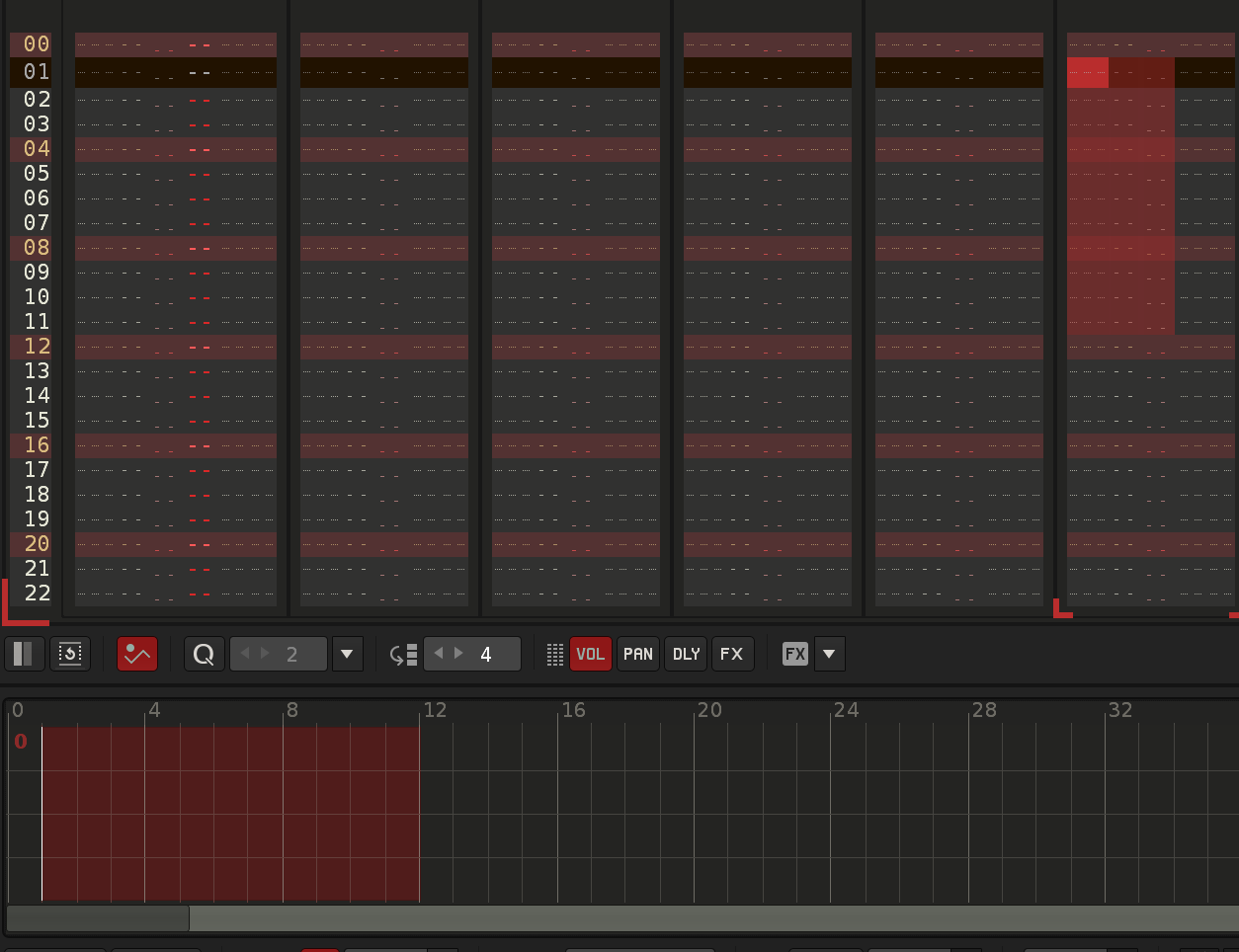Viewport: 1239px width, 952px height.
Task: Toggle the VOL column visibility
Action: coord(590,654)
